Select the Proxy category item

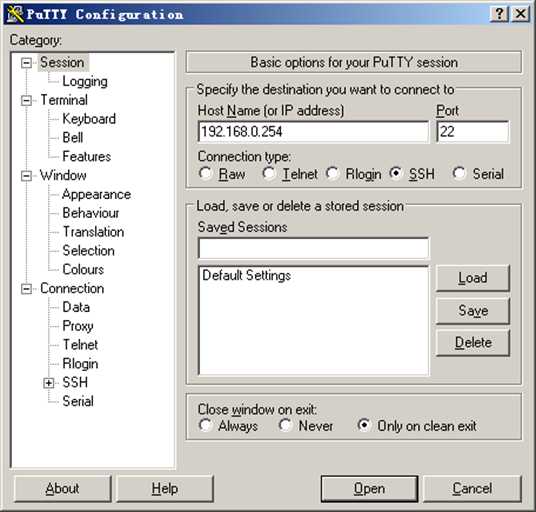coord(78,326)
